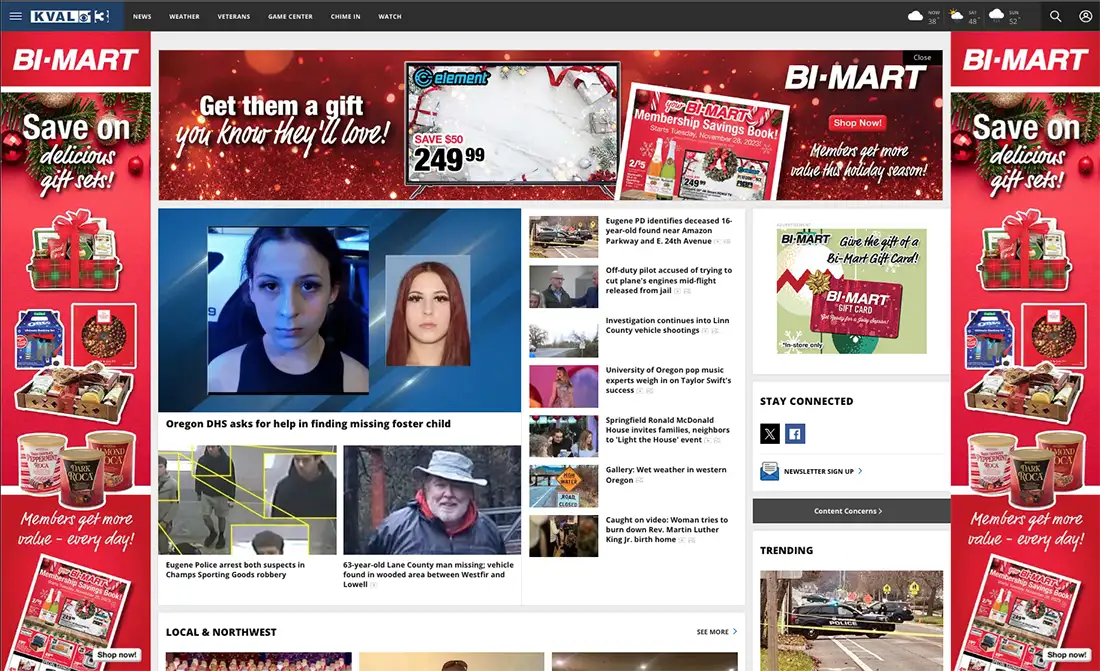Open Linn County vehicle shootings story
The width and height of the screenshot is (1100, 671).
667,325
